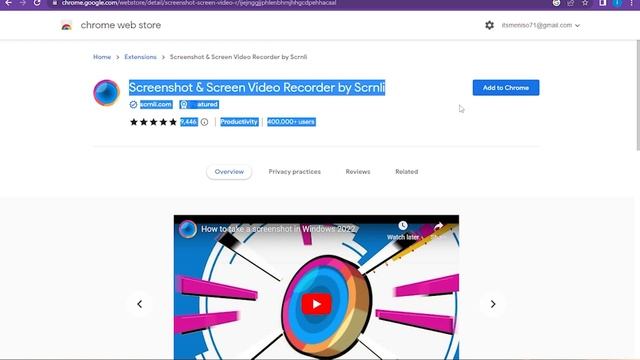Select the Overview tab
640x360 pixels.
229,172
